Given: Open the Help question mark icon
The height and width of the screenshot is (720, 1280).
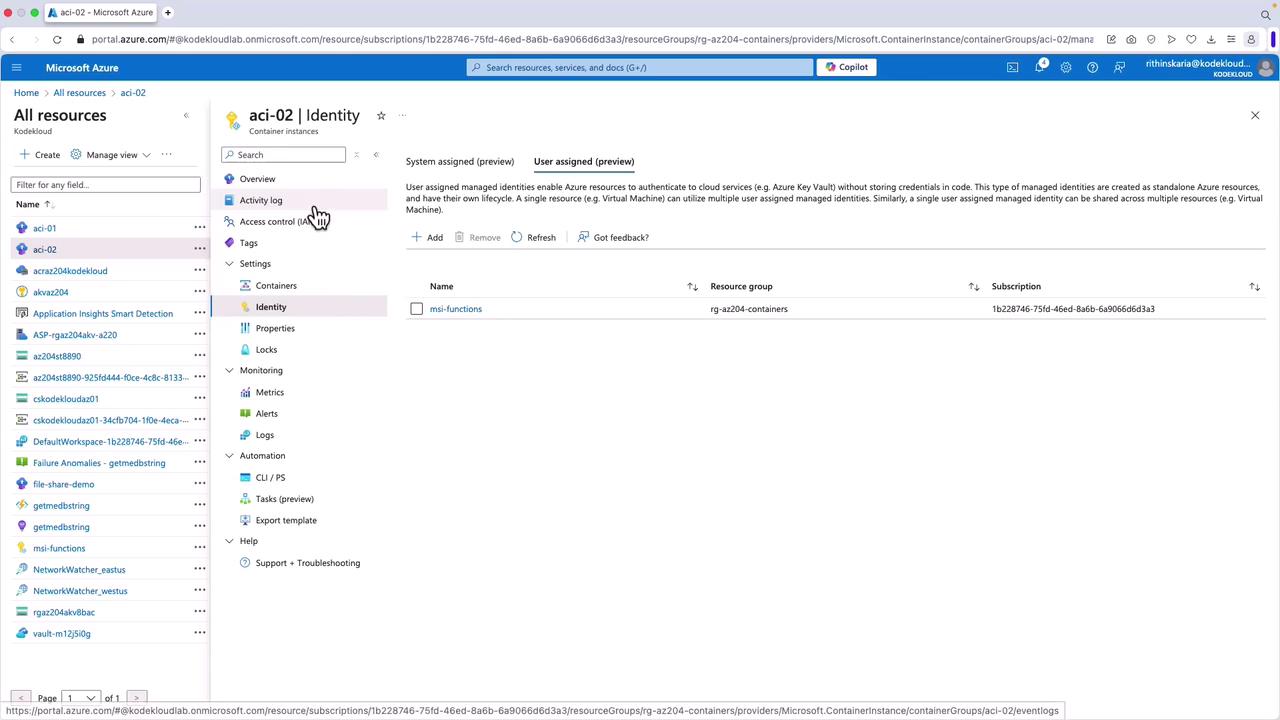Looking at the screenshot, I should tap(1092, 67).
